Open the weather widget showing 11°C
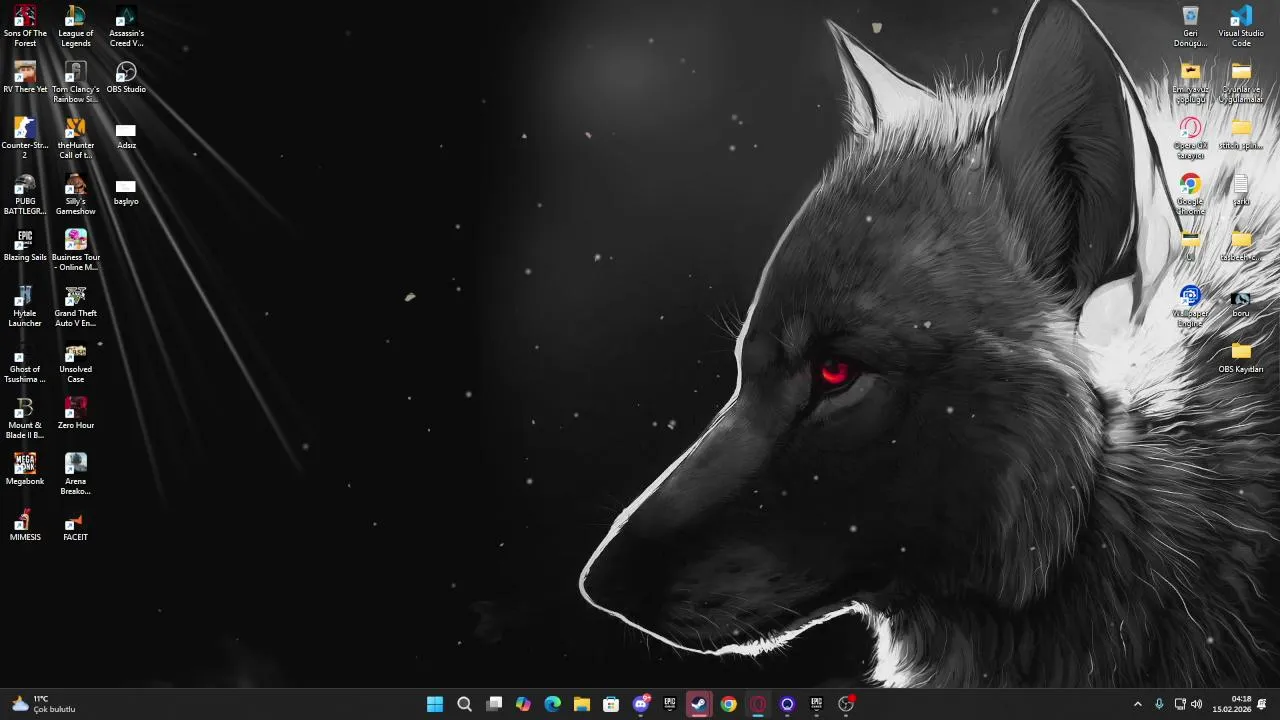The height and width of the screenshot is (720, 1280). [44, 704]
